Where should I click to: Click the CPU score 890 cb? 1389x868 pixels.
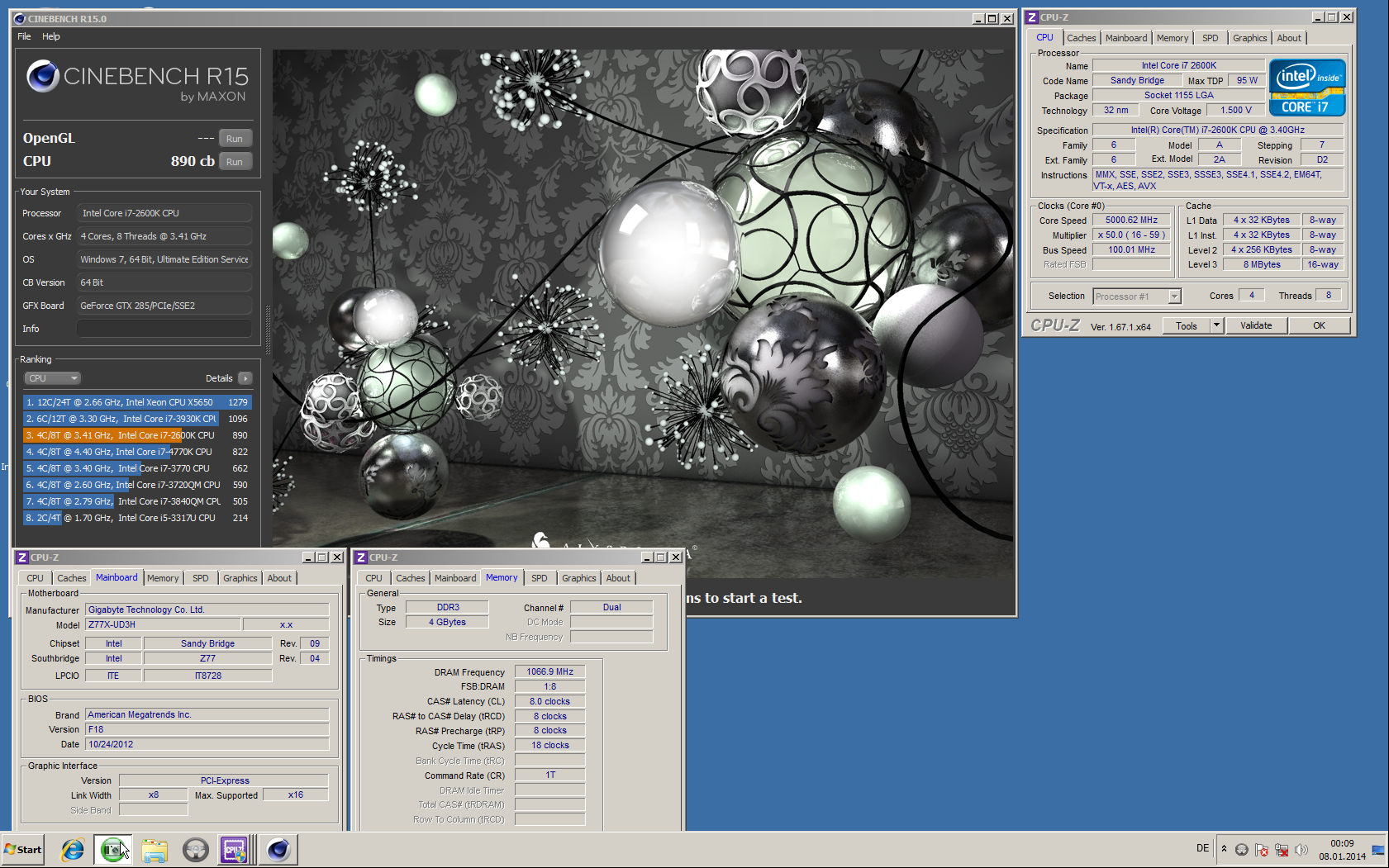tap(193, 162)
